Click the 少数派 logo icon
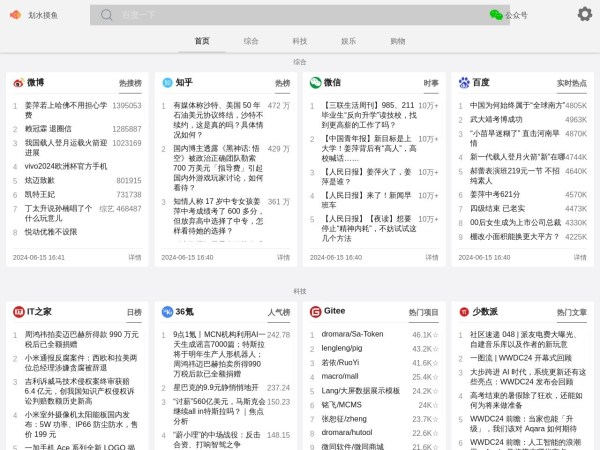The image size is (600, 450). (x=464, y=312)
